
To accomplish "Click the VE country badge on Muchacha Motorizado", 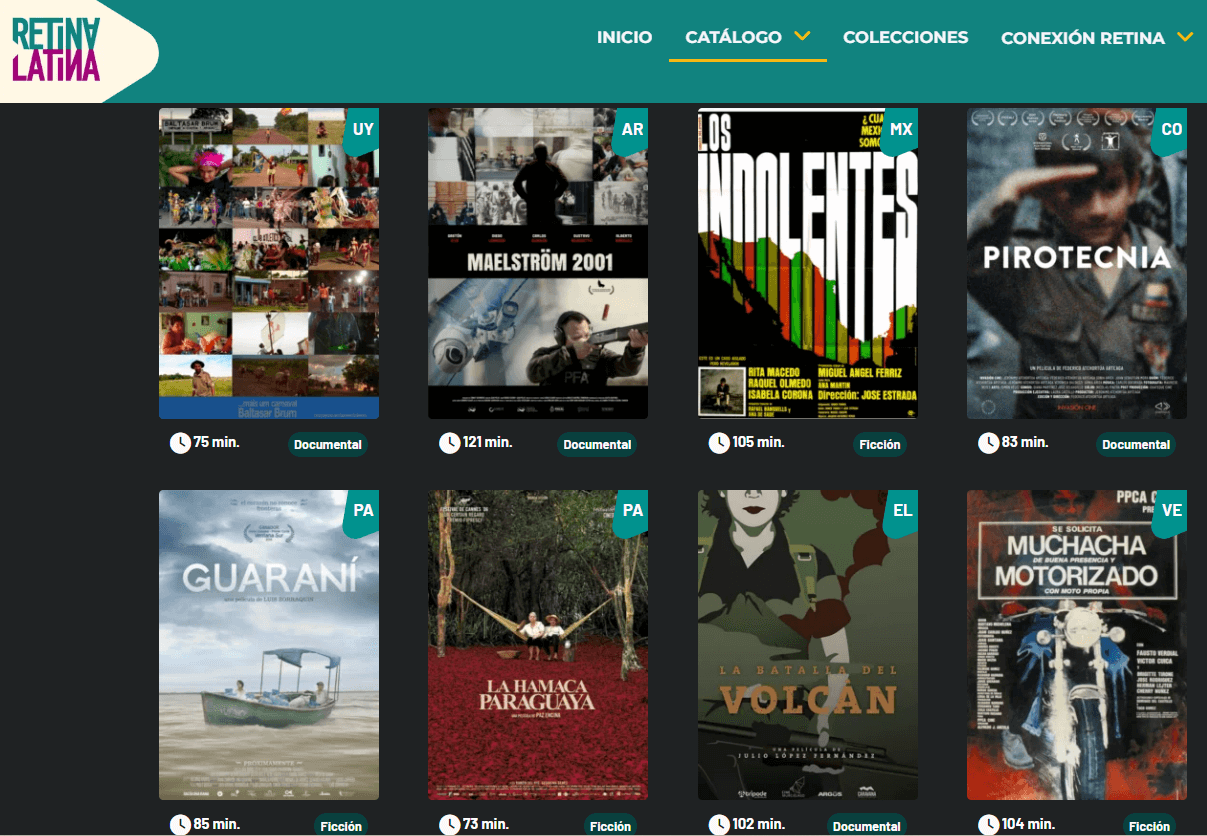I will pos(1171,511).
